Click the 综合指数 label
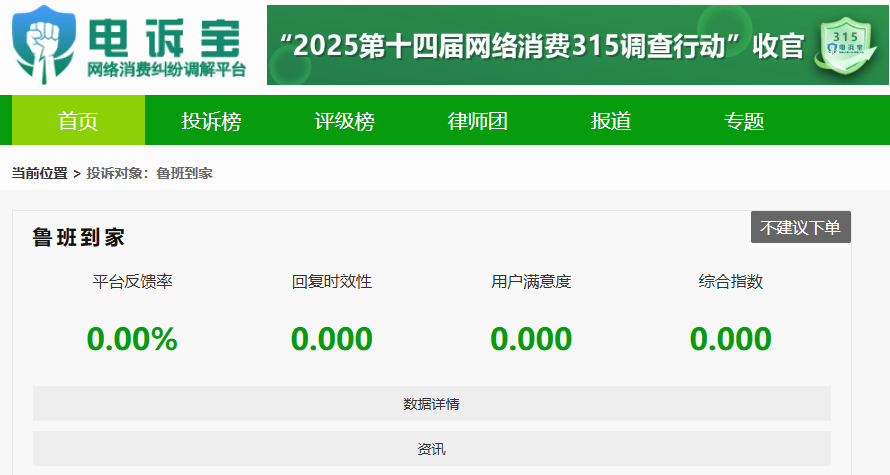 pyautogui.click(x=730, y=281)
